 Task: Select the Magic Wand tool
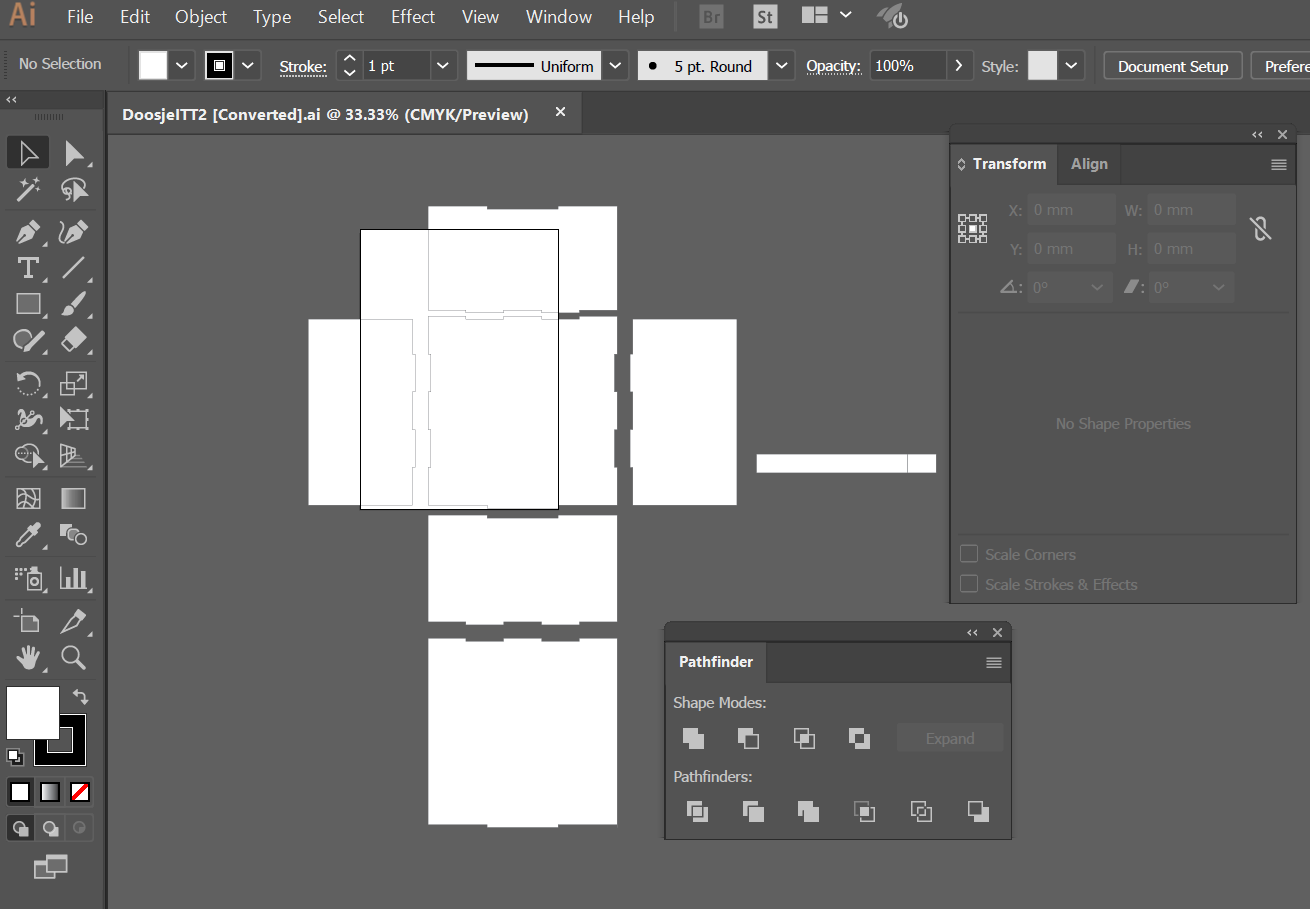(28, 189)
